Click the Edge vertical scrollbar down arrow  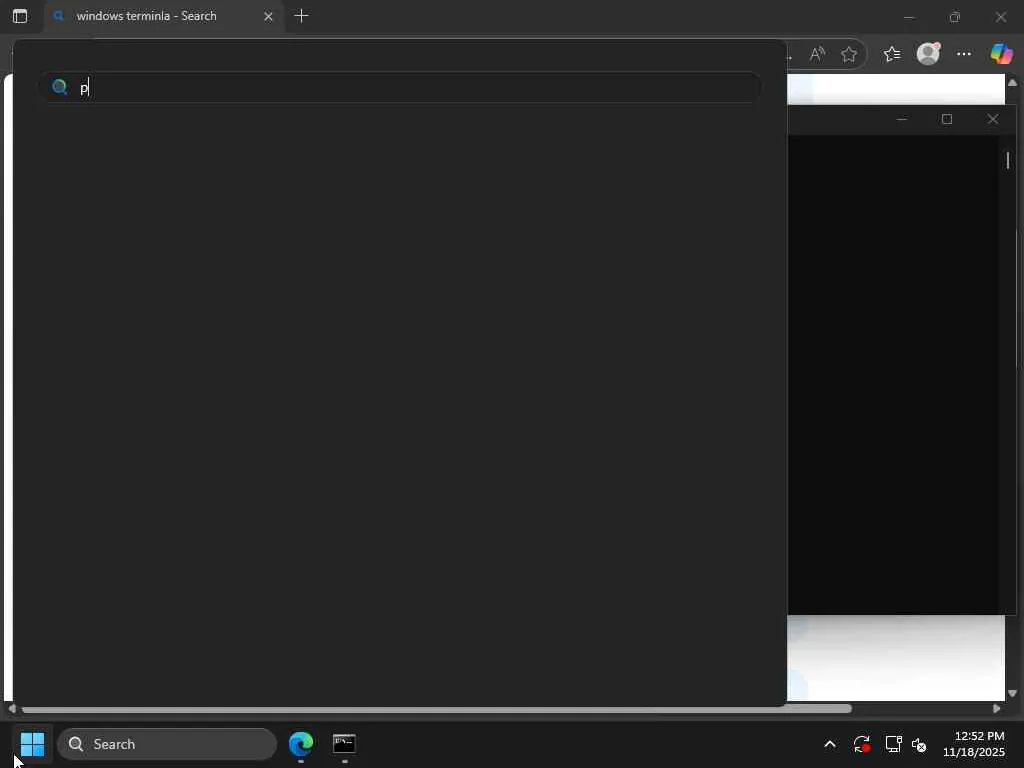(x=1012, y=693)
